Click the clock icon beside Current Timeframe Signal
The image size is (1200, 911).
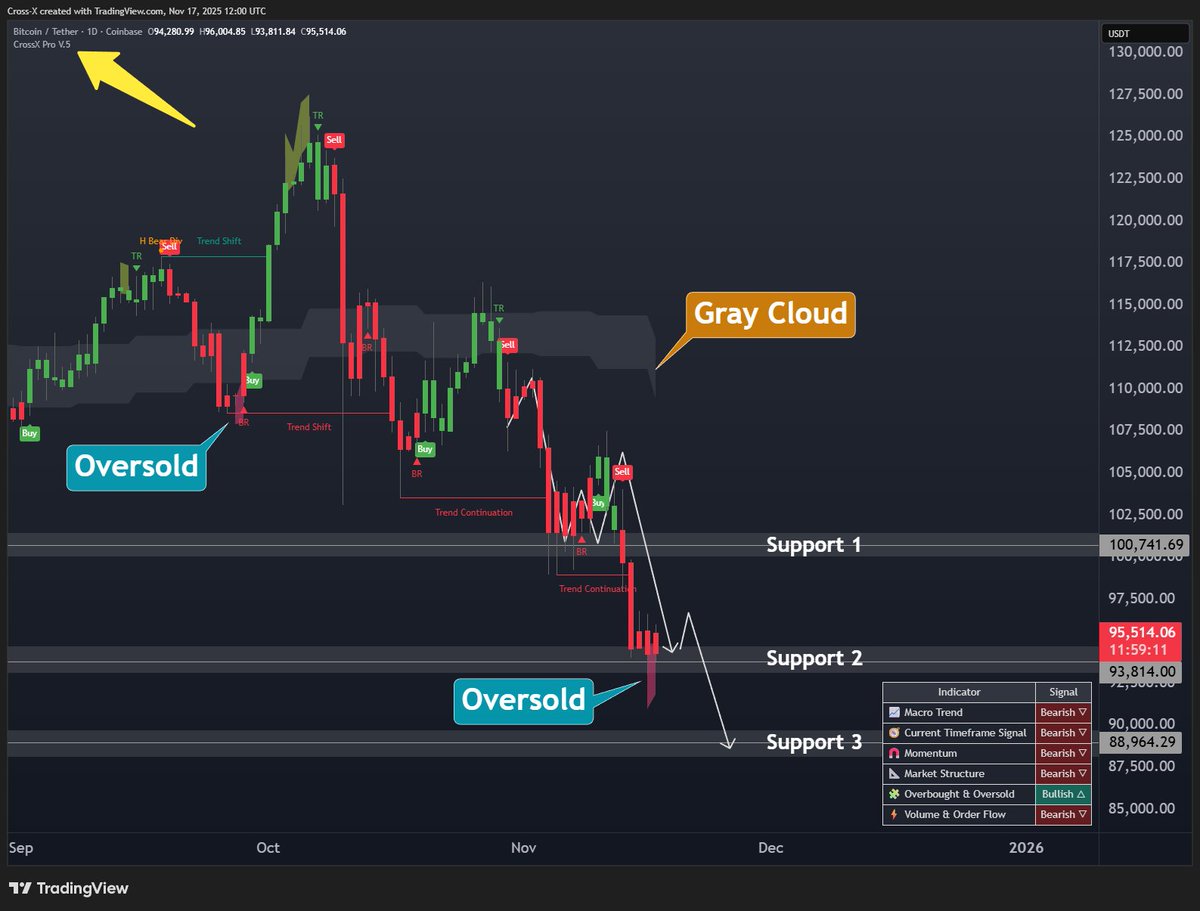894,733
